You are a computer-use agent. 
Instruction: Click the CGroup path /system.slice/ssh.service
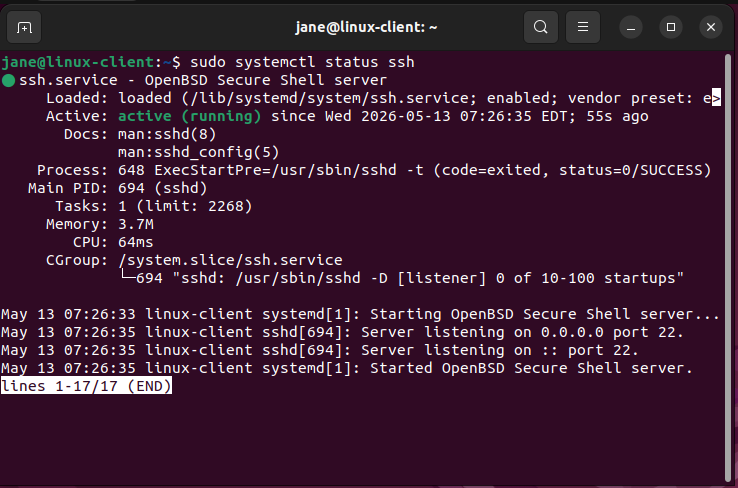230,260
